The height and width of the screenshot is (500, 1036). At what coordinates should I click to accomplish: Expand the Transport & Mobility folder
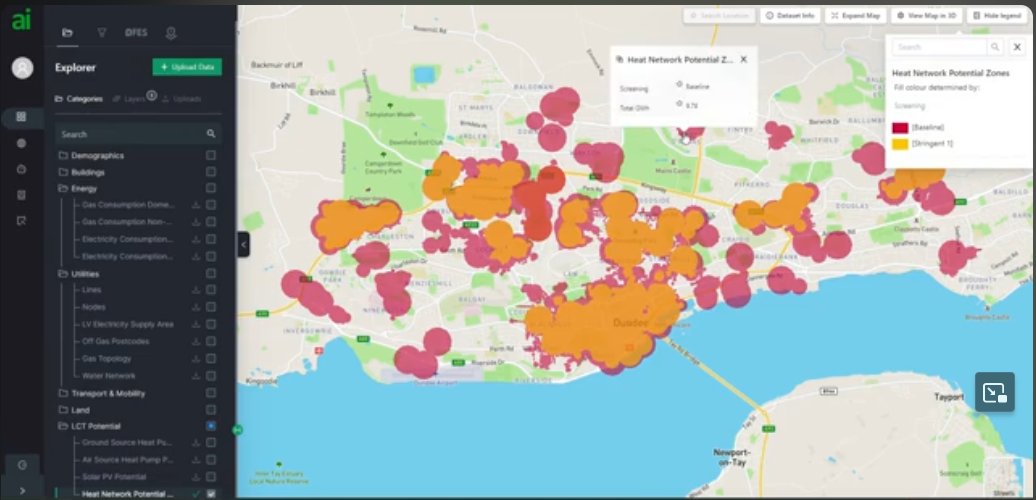click(x=63, y=394)
